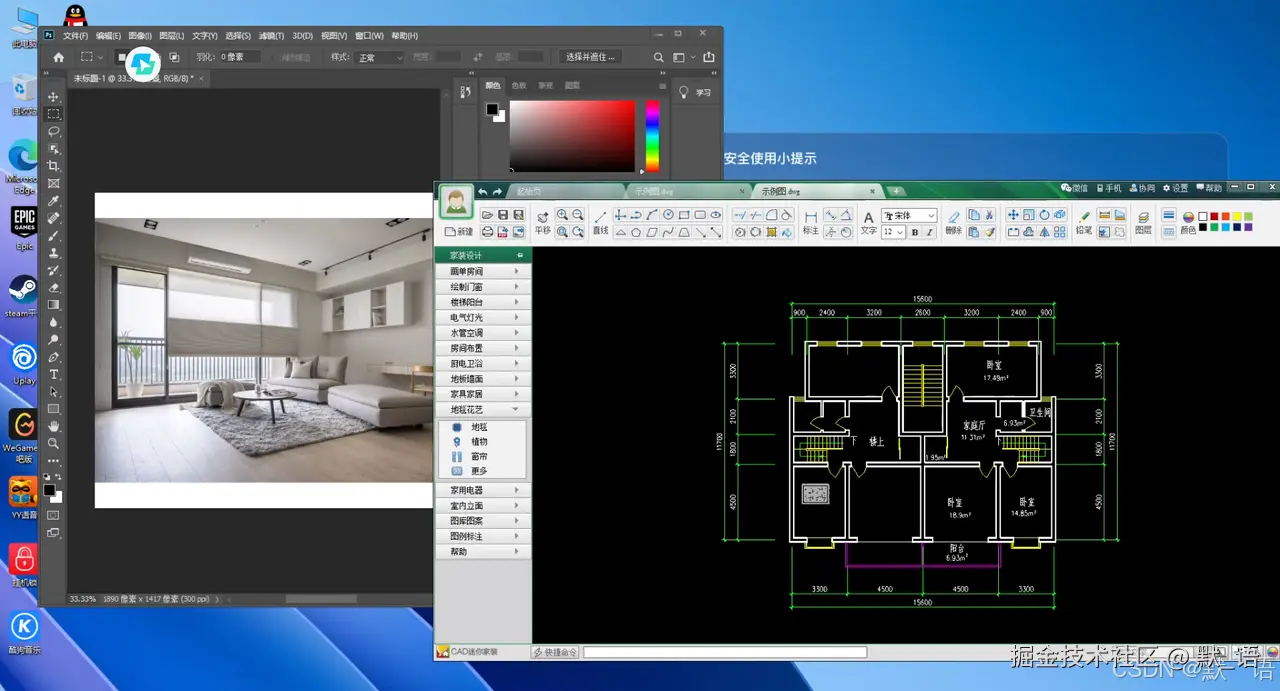Open the font size 12 dropdown

click(x=893, y=232)
